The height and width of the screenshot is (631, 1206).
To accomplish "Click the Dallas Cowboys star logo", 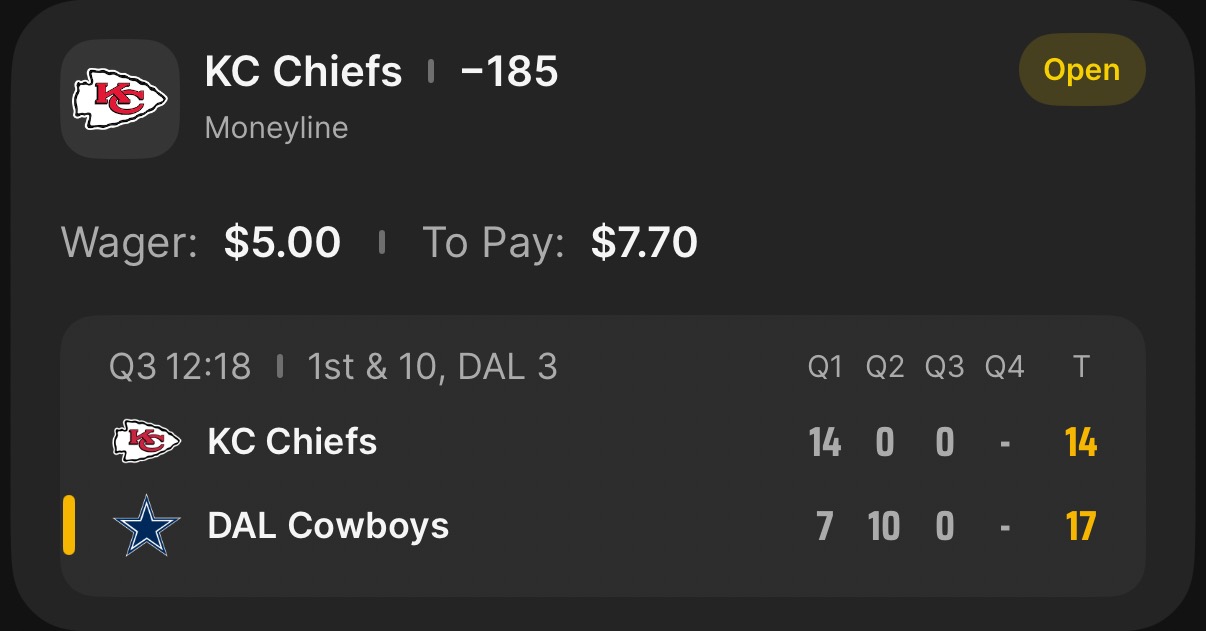I will [146, 525].
